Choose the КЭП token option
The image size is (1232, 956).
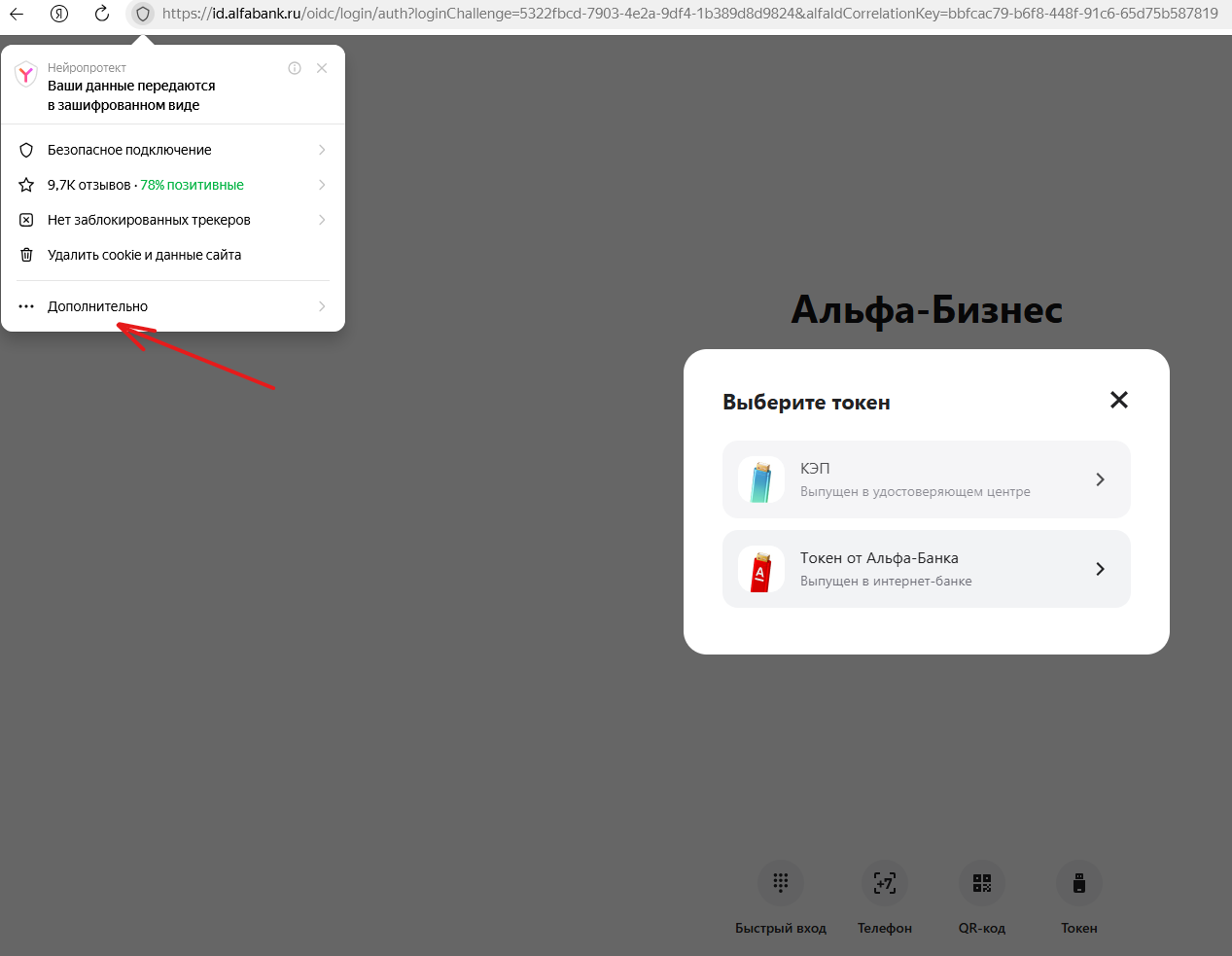tap(927, 479)
